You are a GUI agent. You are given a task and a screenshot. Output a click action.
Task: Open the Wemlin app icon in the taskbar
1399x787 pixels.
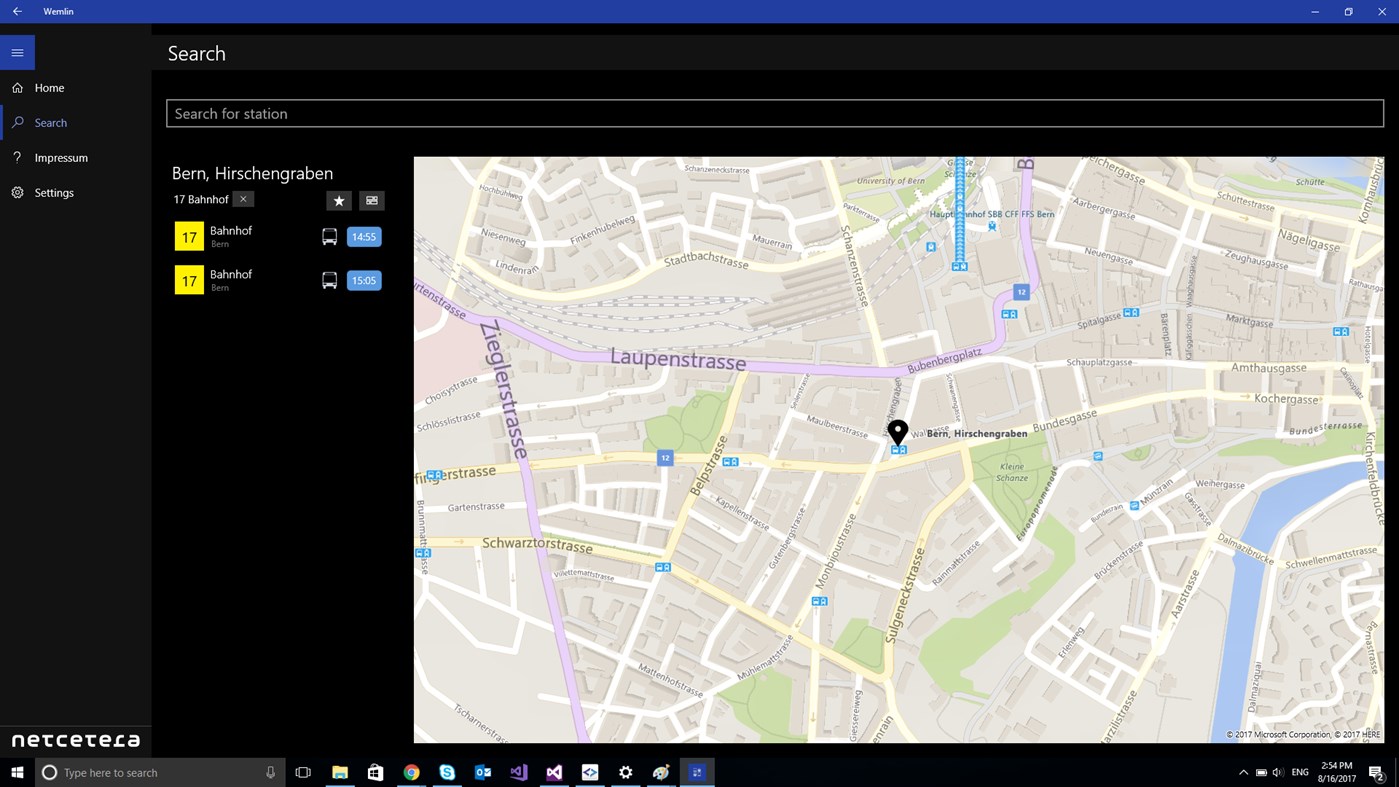coord(697,772)
